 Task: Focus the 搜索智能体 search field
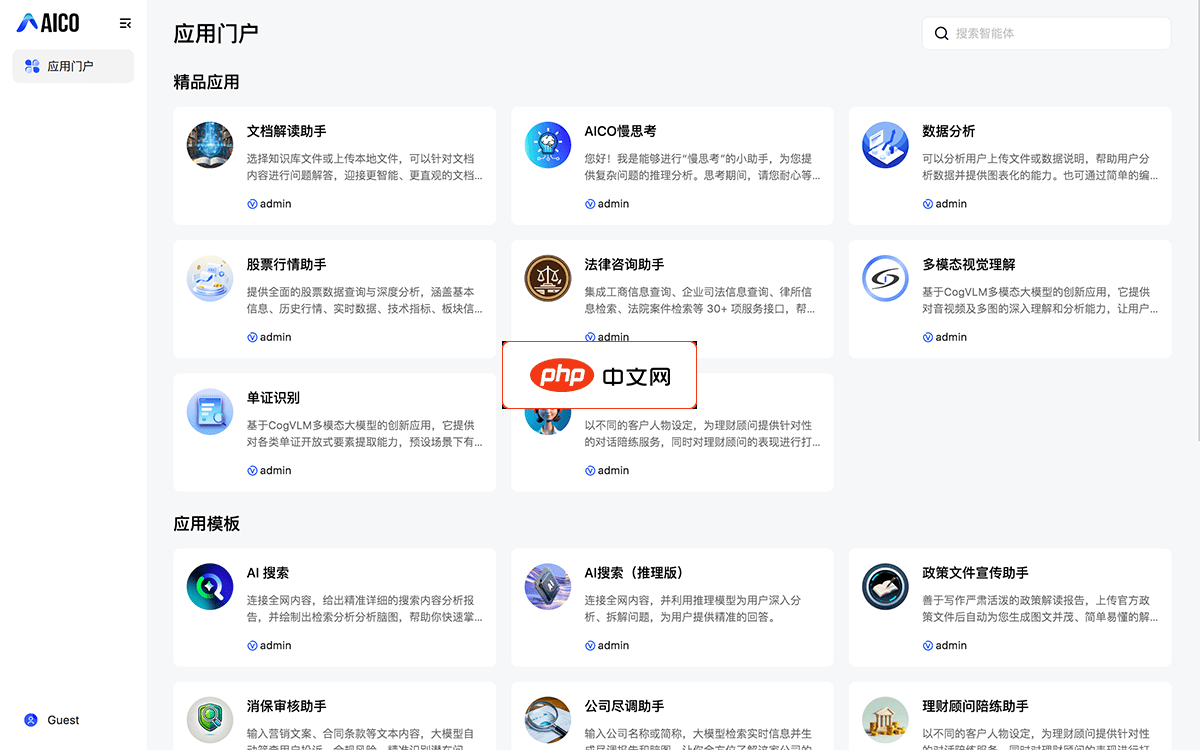point(1046,33)
